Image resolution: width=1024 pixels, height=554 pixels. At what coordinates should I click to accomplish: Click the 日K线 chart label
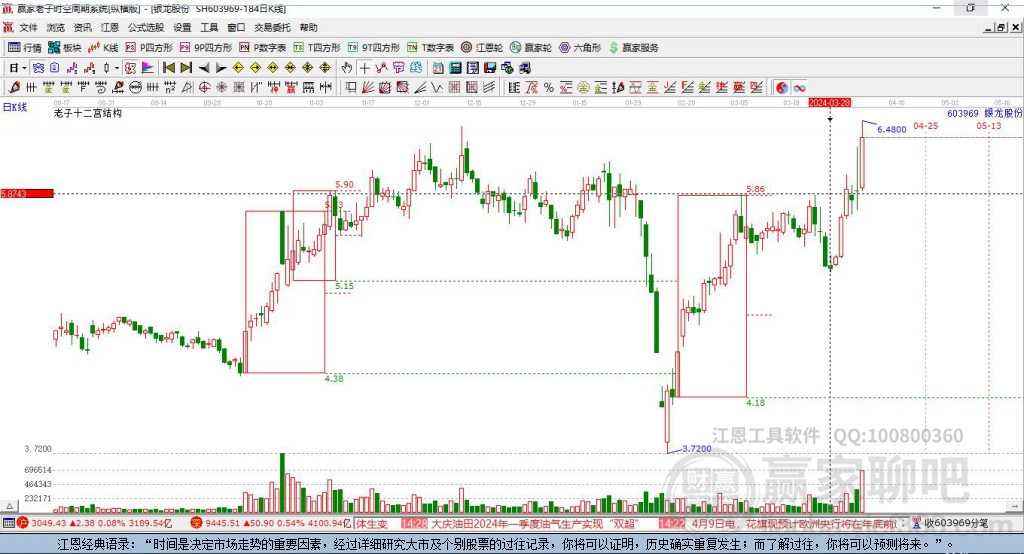point(14,107)
